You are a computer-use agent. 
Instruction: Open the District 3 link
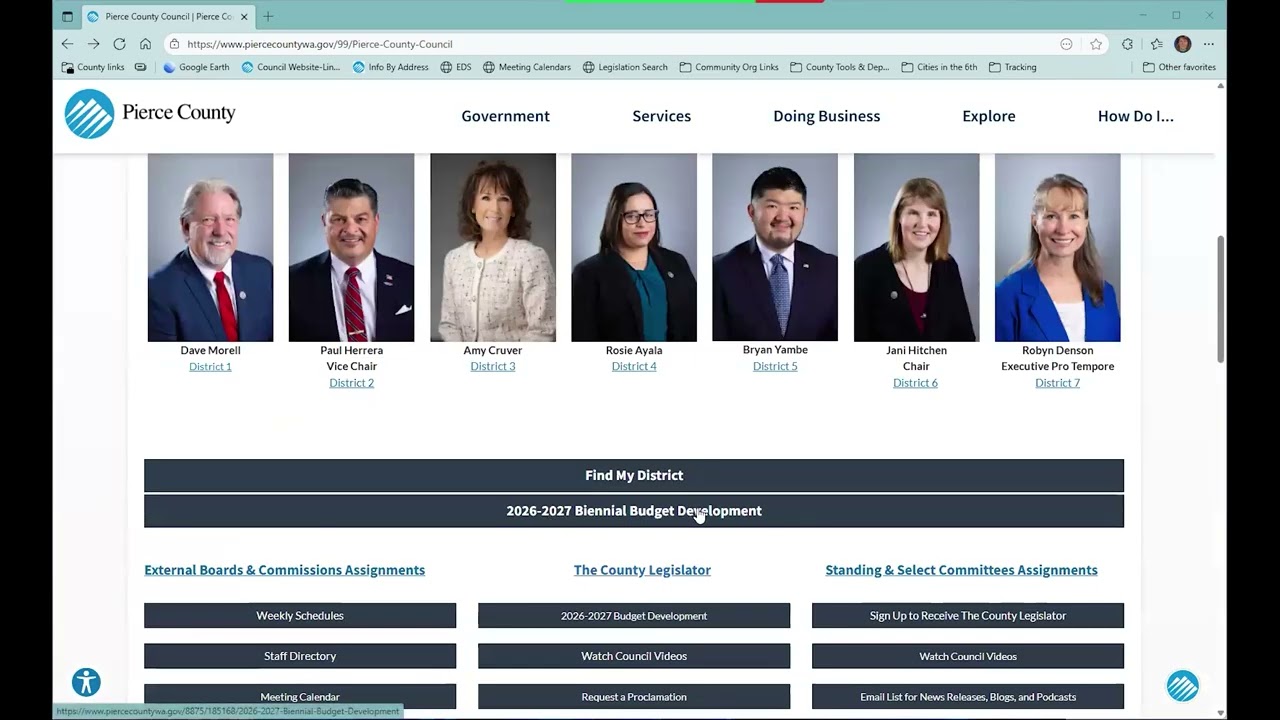pyautogui.click(x=493, y=366)
